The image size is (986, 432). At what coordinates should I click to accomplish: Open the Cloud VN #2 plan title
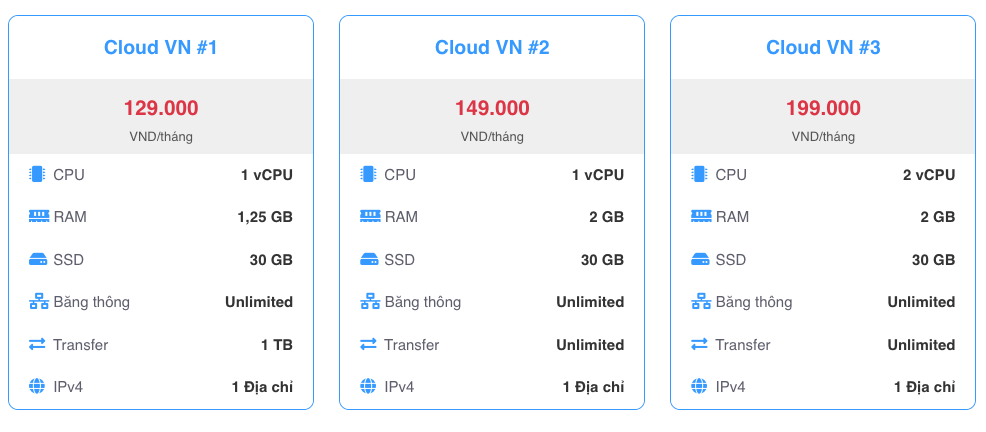point(492,48)
